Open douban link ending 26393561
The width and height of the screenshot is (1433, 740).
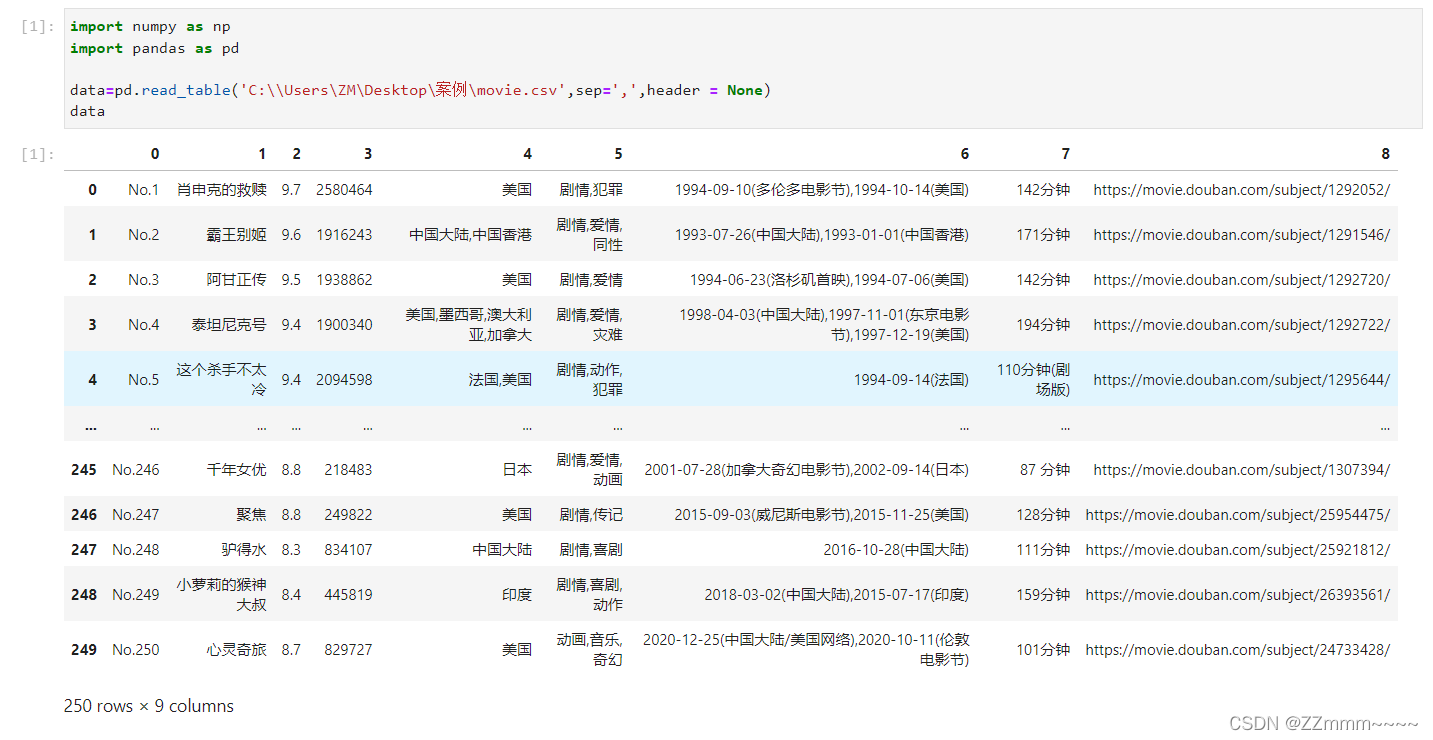click(x=1237, y=594)
